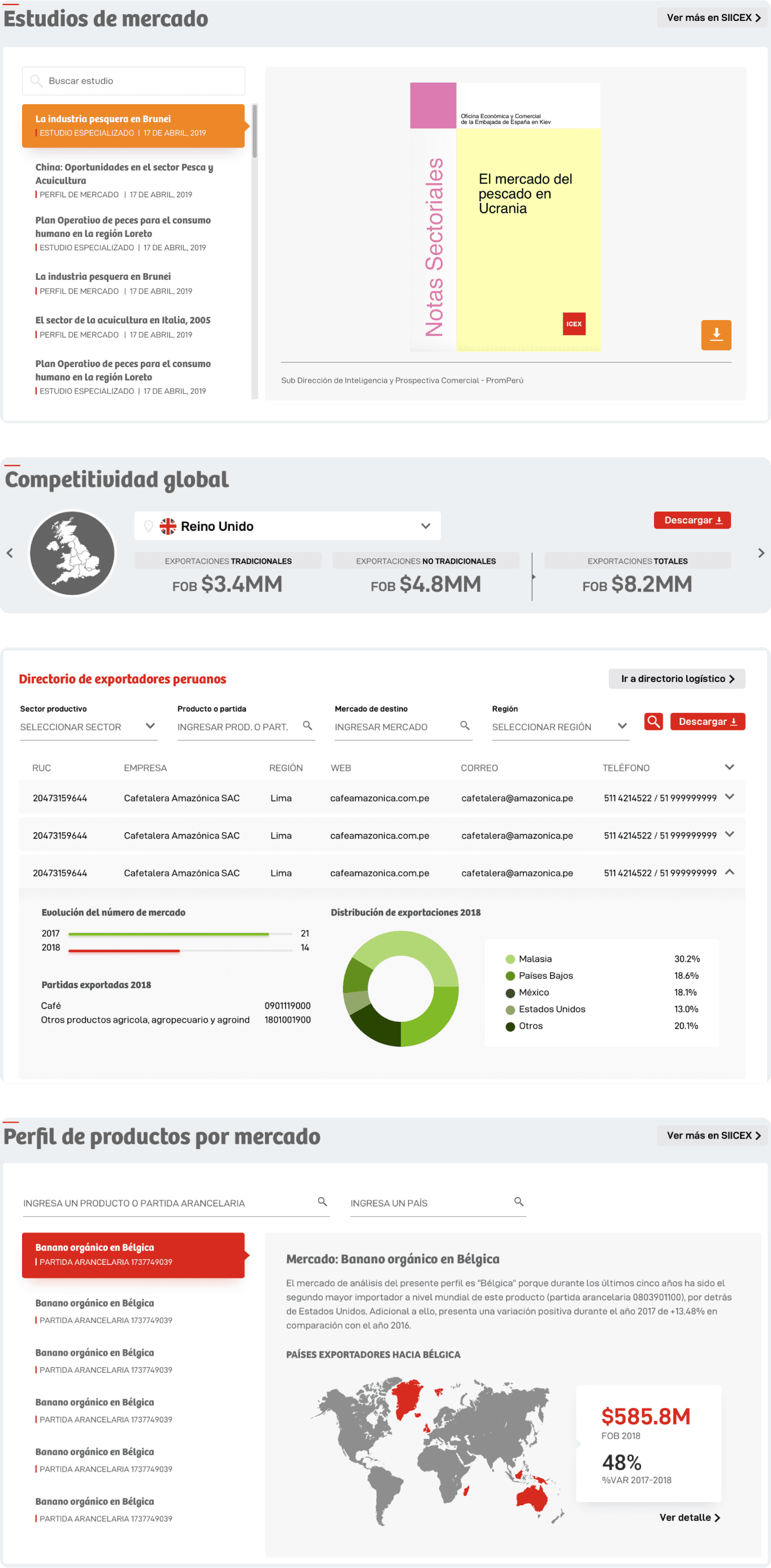Click Descargar in Competitividad global
The image size is (771, 1568).
tap(692, 520)
